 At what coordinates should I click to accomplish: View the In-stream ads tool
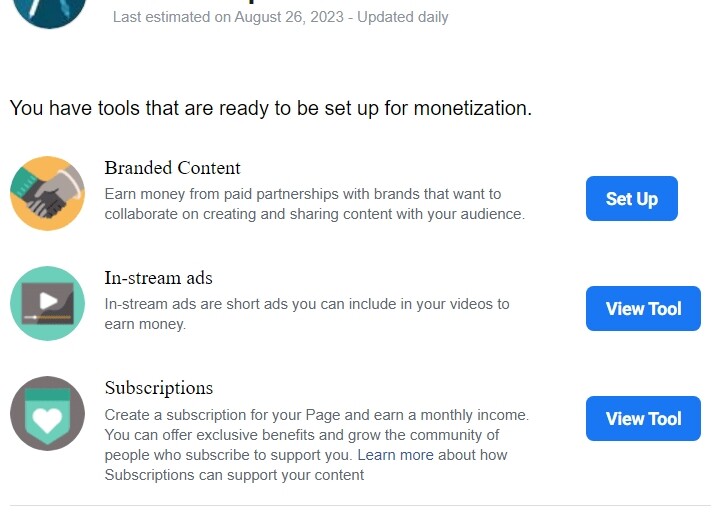[643, 308]
